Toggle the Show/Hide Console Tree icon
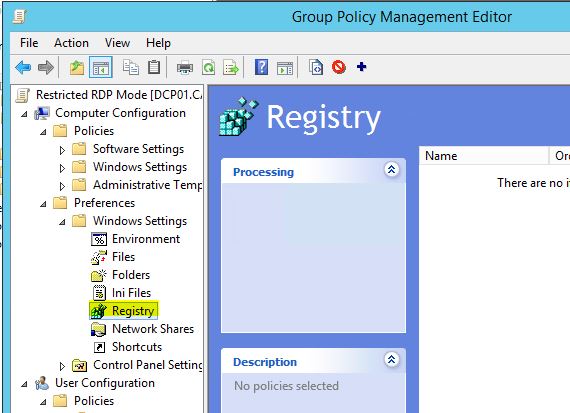The image size is (570, 413). pyautogui.click(x=101, y=67)
